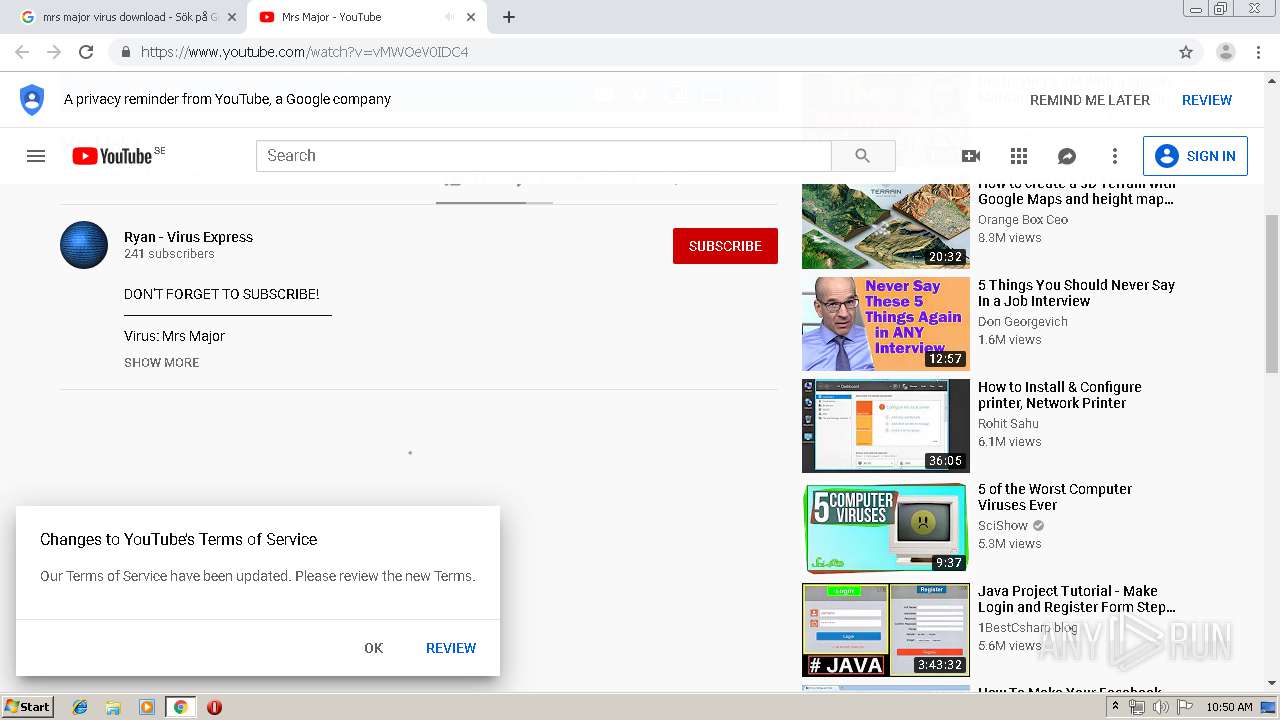The height and width of the screenshot is (720, 1280).
Task: Open the YouTube apps grid icon
Action: [1019, 156]
